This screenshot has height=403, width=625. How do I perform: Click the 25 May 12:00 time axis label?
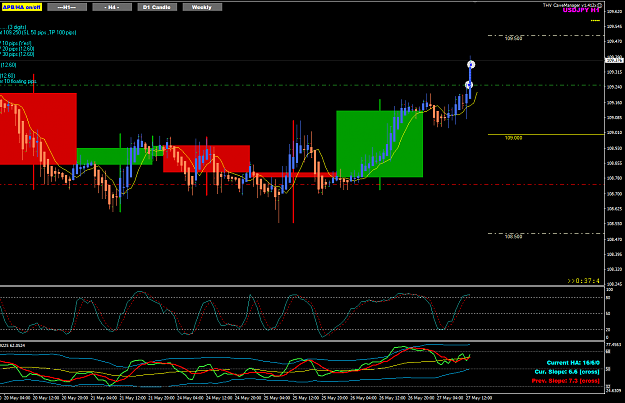click(306, 398)
